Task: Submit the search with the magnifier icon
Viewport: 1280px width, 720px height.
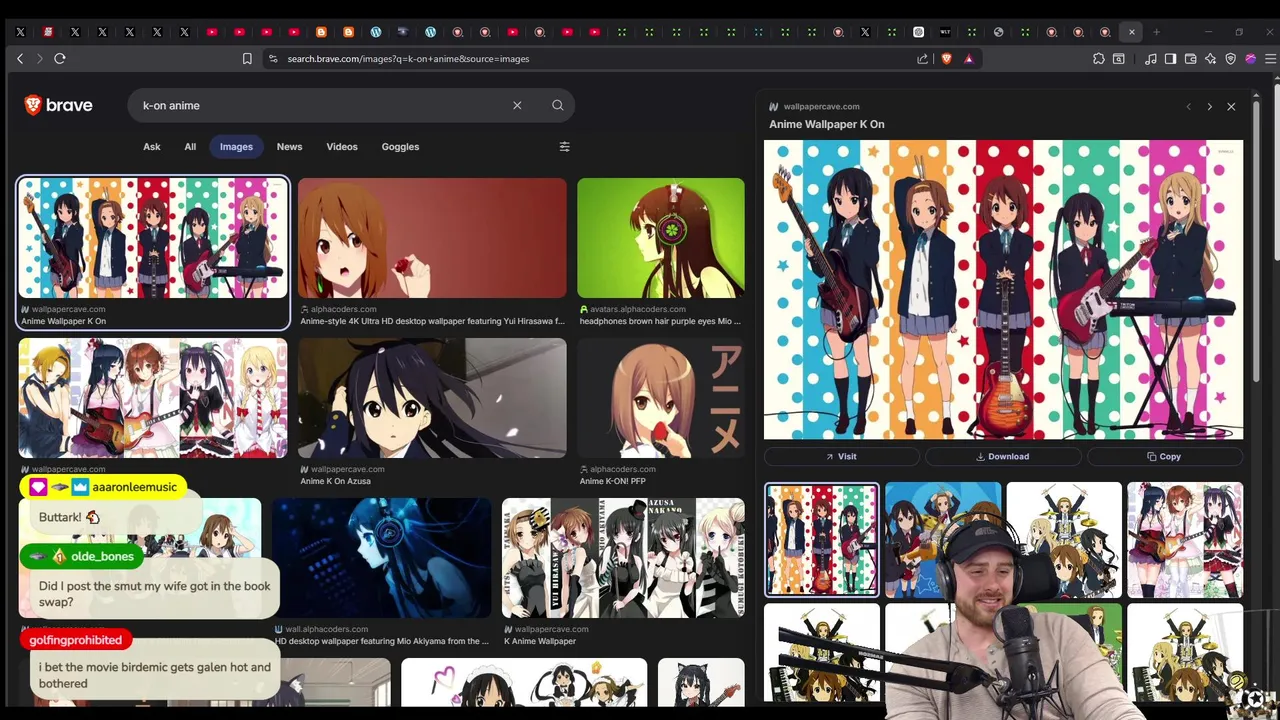Action: 557,105
